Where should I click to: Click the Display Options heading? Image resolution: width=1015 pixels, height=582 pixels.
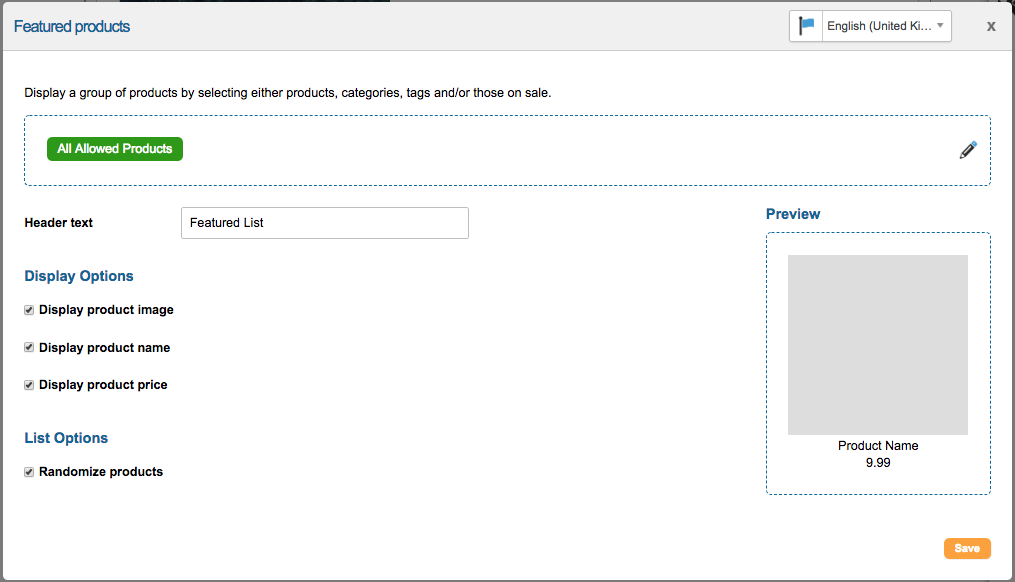tap(79, 276)
